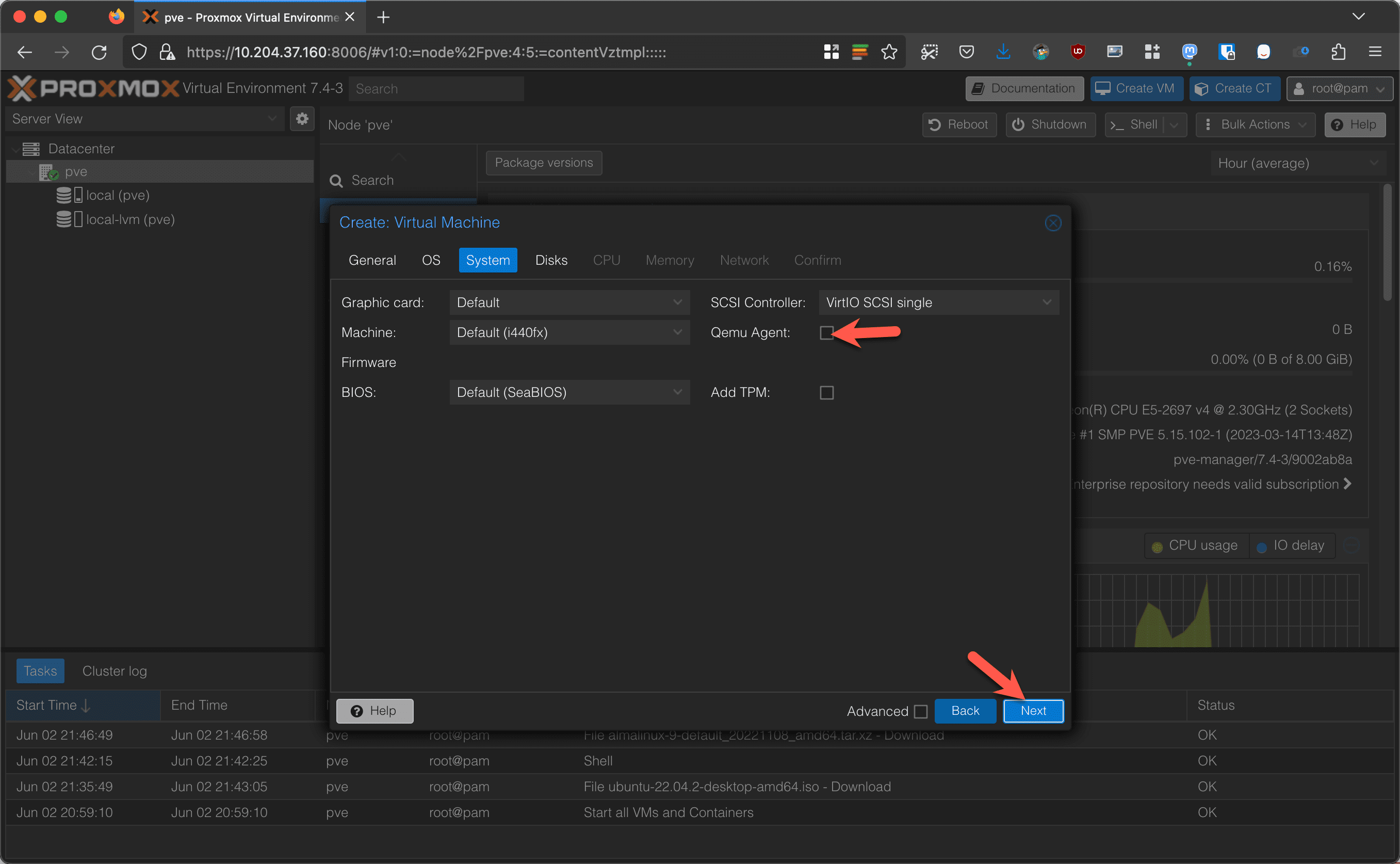Click the Server View gear settings icon
This screenshot has width=1400, height=864.
click(302, 119)
